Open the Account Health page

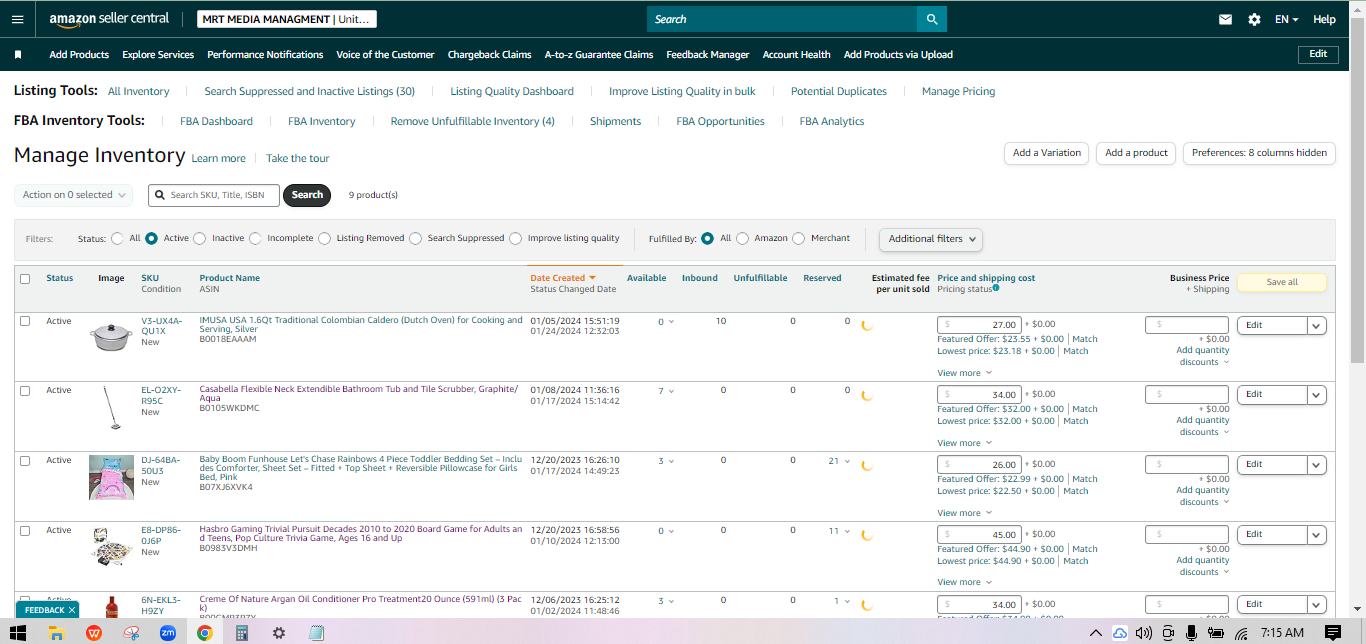pos(796,54)
